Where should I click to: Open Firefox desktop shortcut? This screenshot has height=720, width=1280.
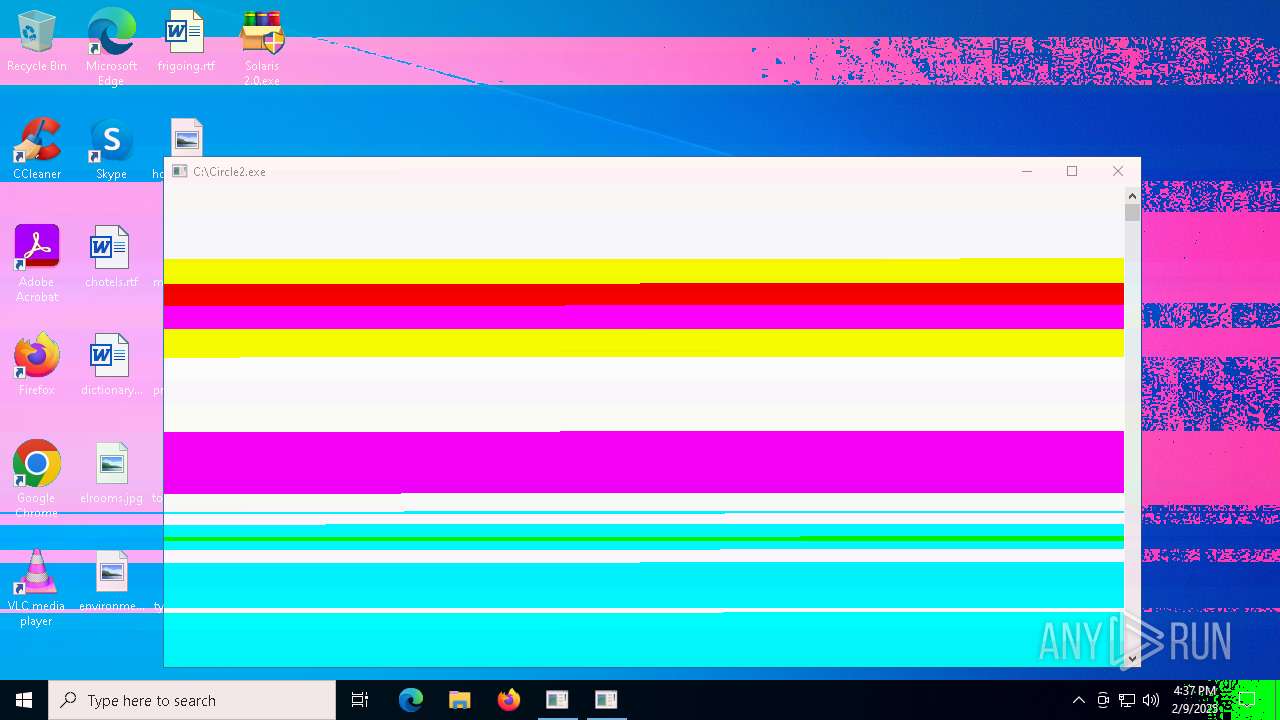coord(37,364)
